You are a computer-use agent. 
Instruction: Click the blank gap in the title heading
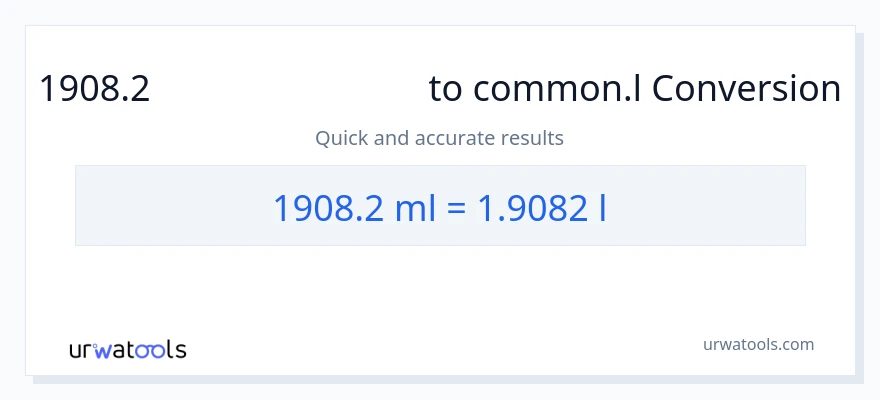coord(290,90)
